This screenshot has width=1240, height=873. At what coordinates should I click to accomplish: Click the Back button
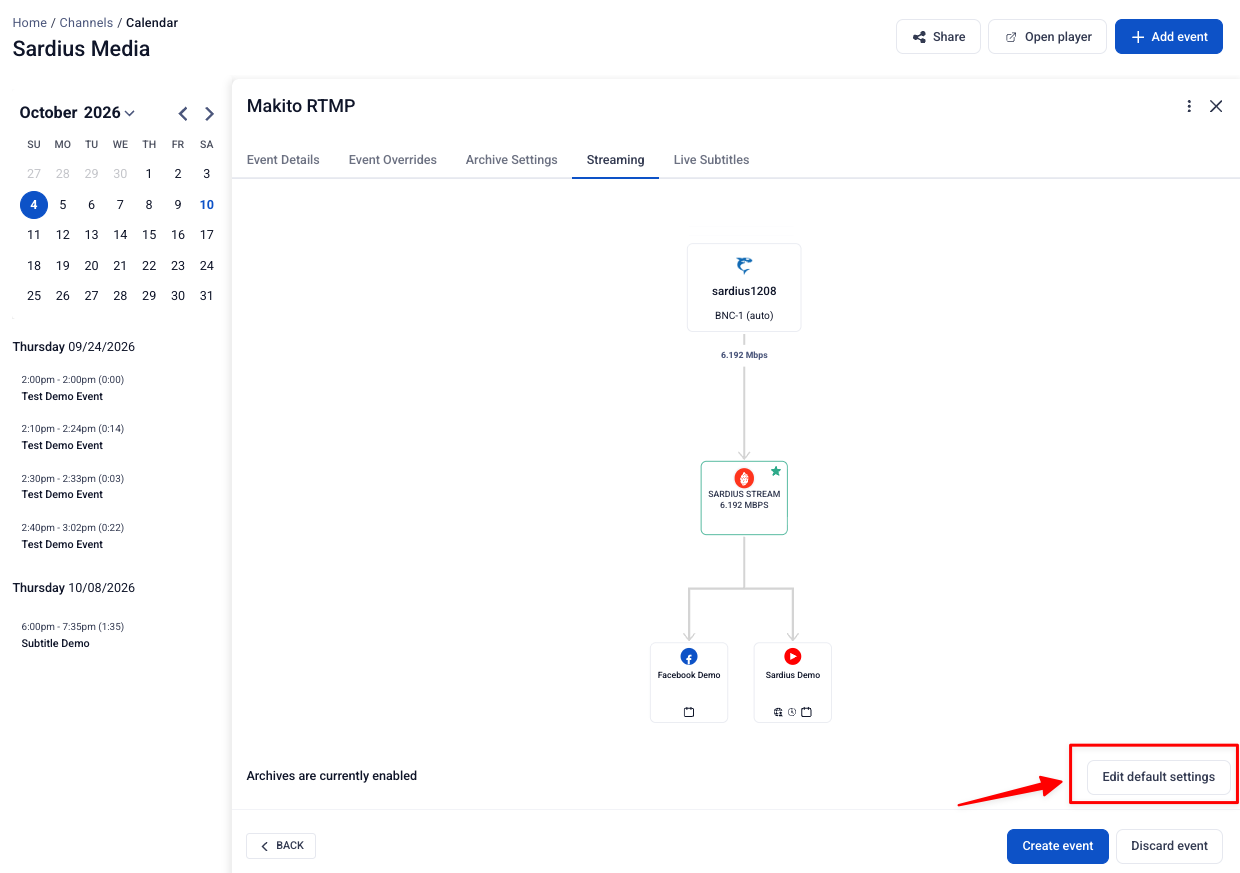(x=281, y=846)
